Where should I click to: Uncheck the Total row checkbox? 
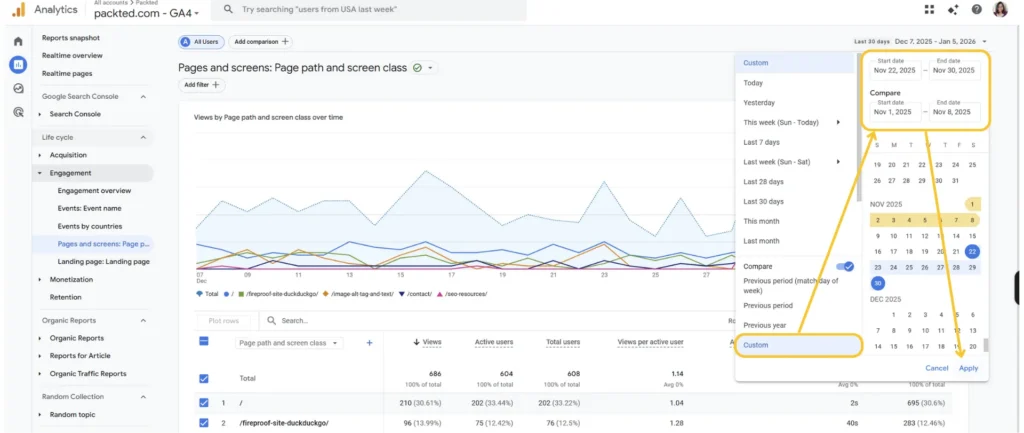(204, 378)
